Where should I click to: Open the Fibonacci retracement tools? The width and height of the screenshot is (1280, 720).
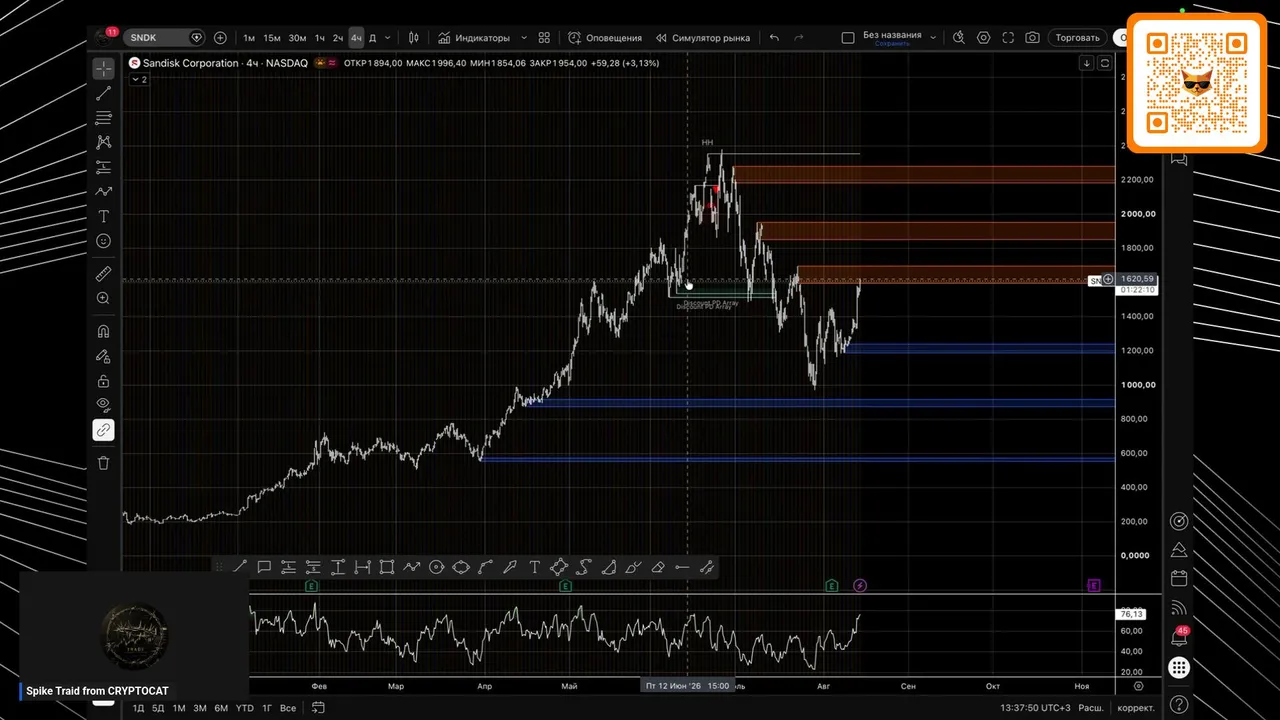[103, 118]
